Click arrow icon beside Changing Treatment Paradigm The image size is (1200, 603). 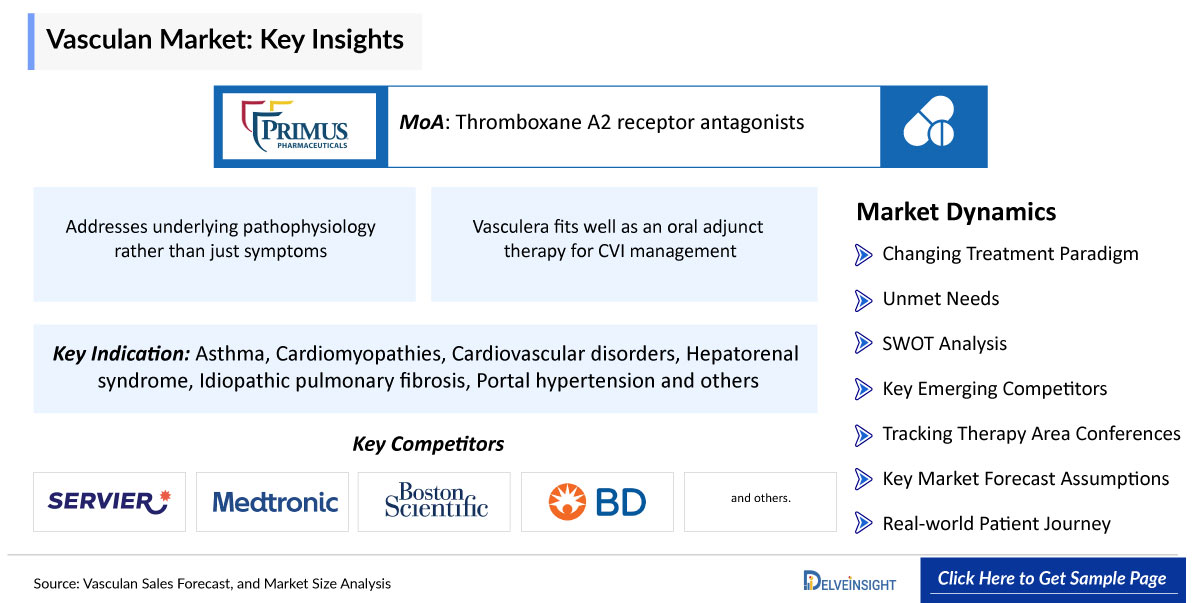864,254
